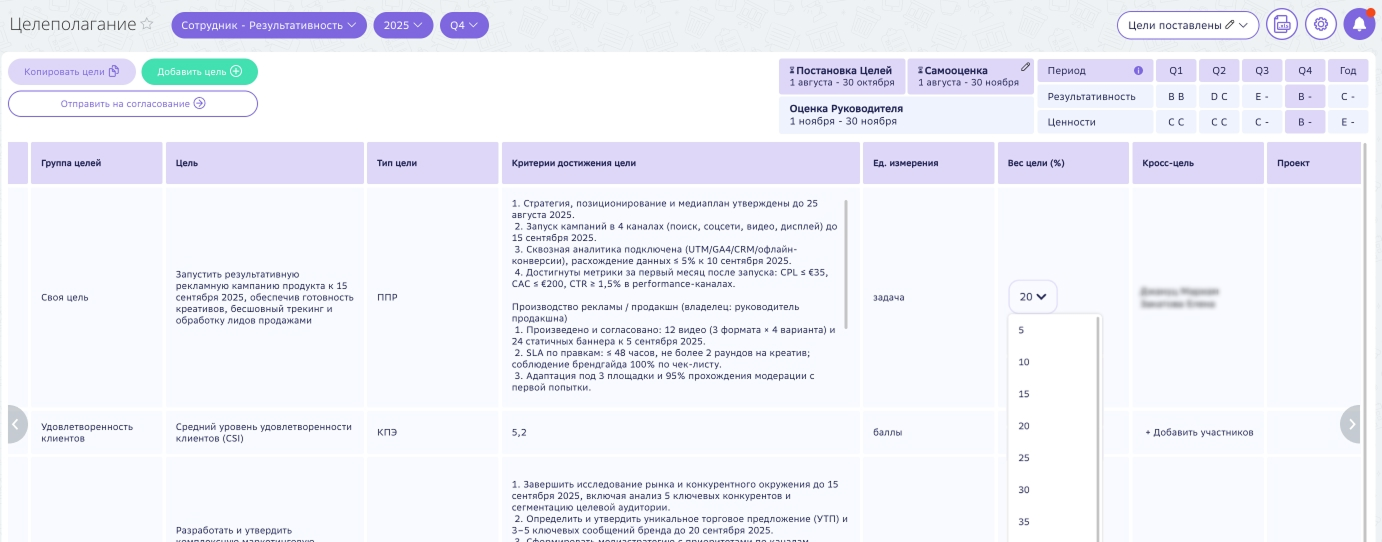
Task: Select weight option 25
Action: (1053, 458)
